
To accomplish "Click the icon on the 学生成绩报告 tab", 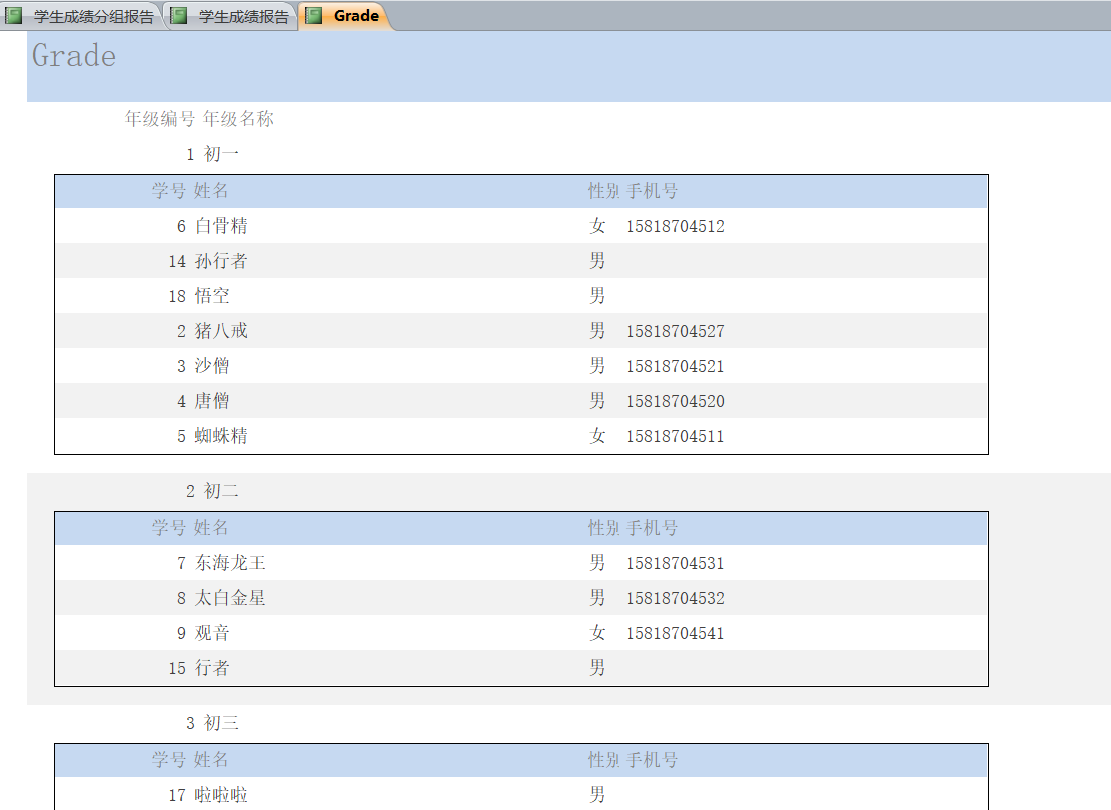I will click(x=179, y=16).
